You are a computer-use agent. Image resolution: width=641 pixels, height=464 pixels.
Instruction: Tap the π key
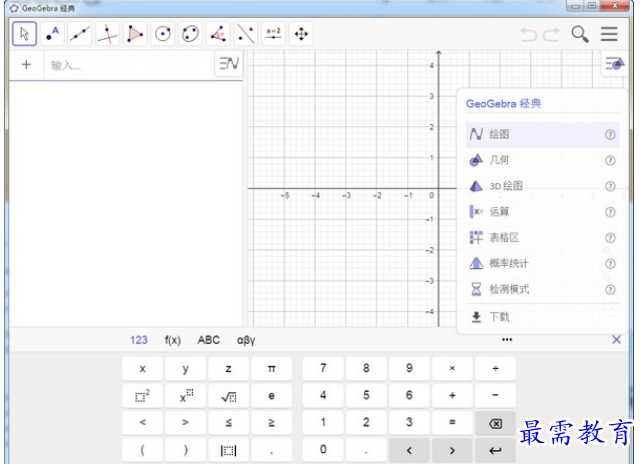[x=271, y=368]
